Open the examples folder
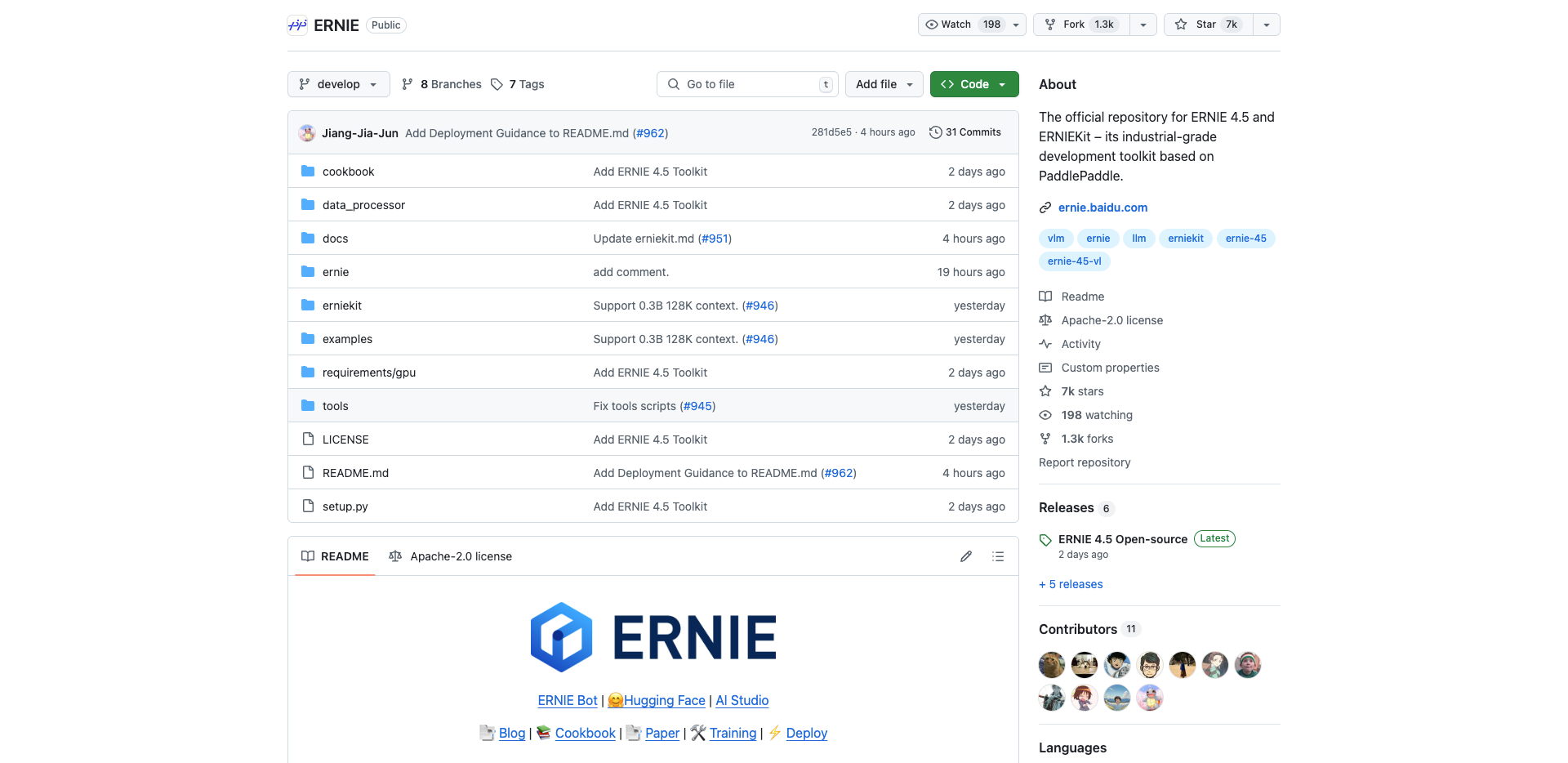1568x763 pixels. click(347, 339)
